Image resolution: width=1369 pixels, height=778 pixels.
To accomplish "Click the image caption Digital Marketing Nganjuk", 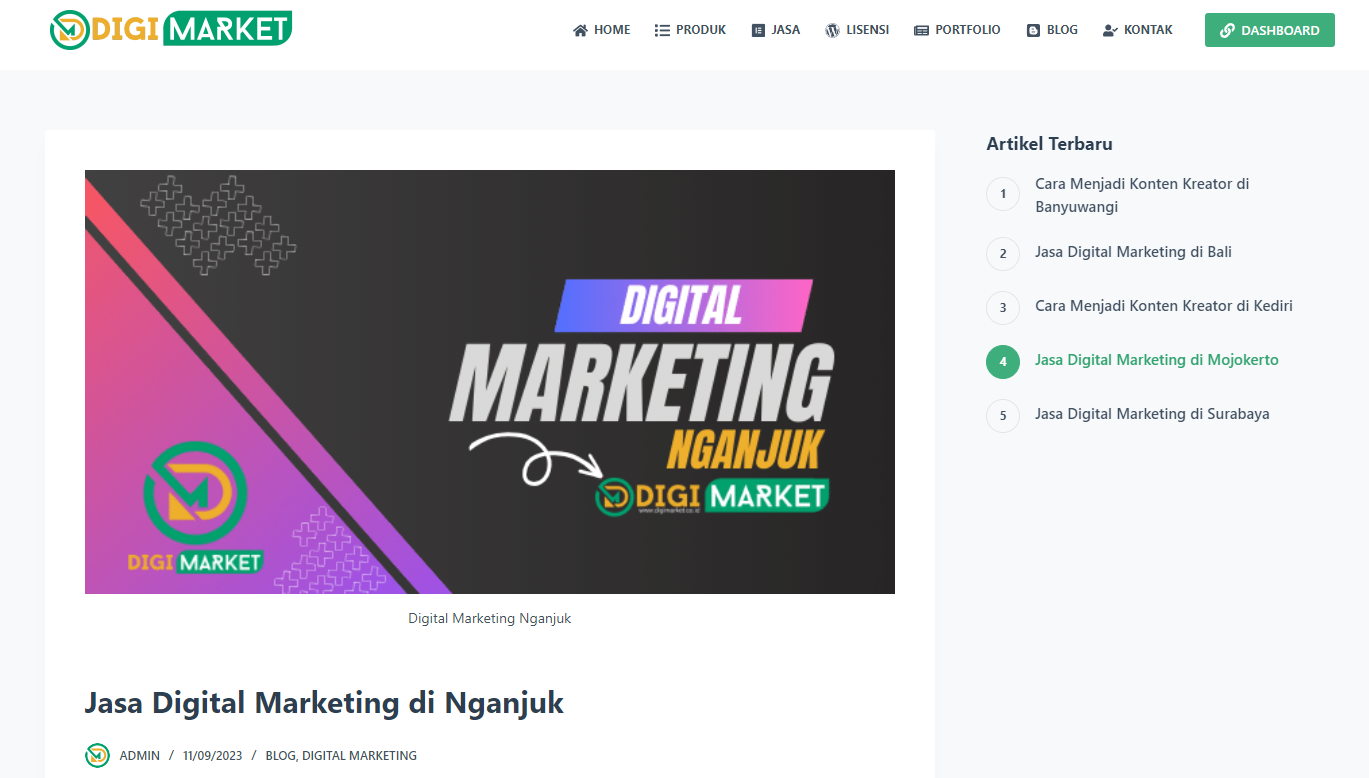I will point(490,618).
